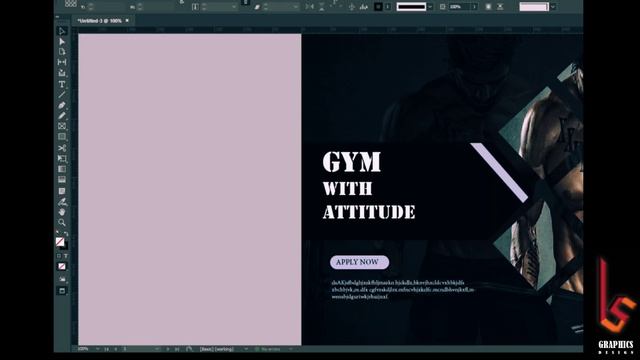Viewport: 640px width, 360px height.
Task: Select the Pen tool
Action: 62,105
